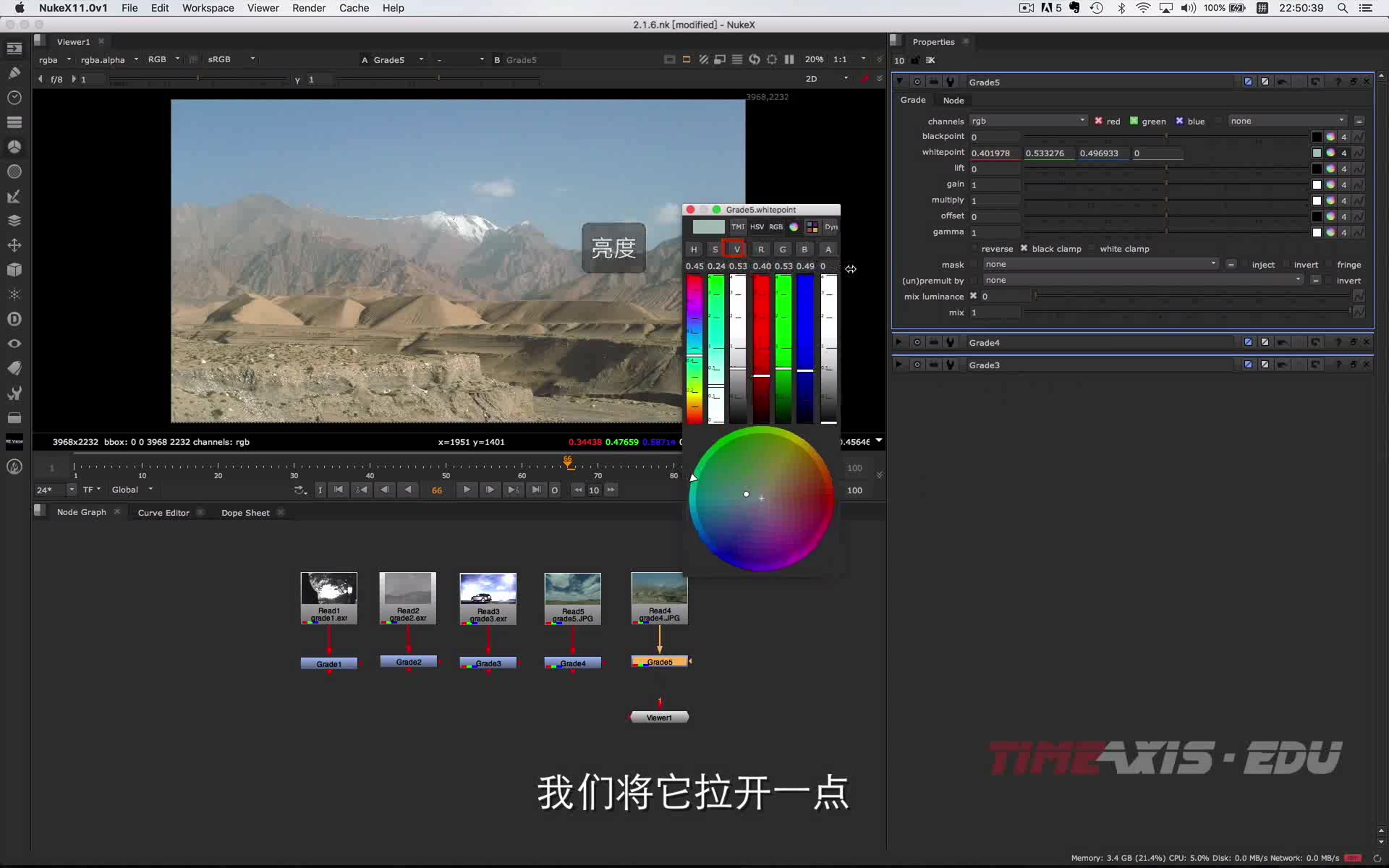Click the viewer pause icon

pos(789,59)
